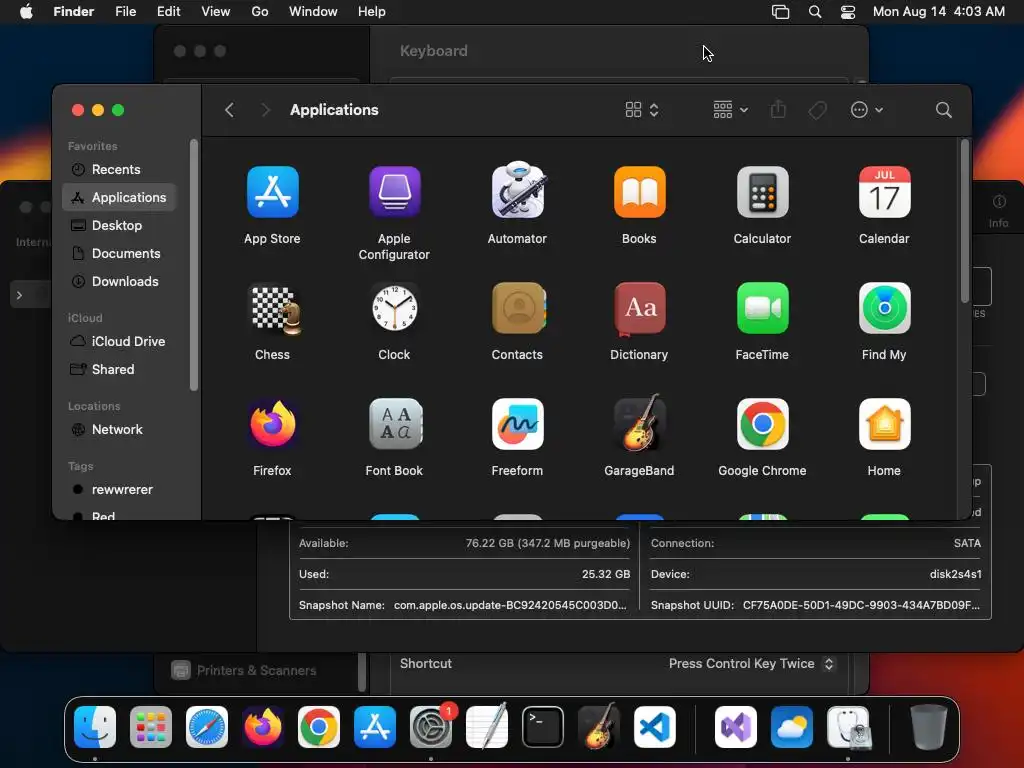The image size is (1024, 768).
Task: Select the Clock app icon
Action: tap(394, 308)
